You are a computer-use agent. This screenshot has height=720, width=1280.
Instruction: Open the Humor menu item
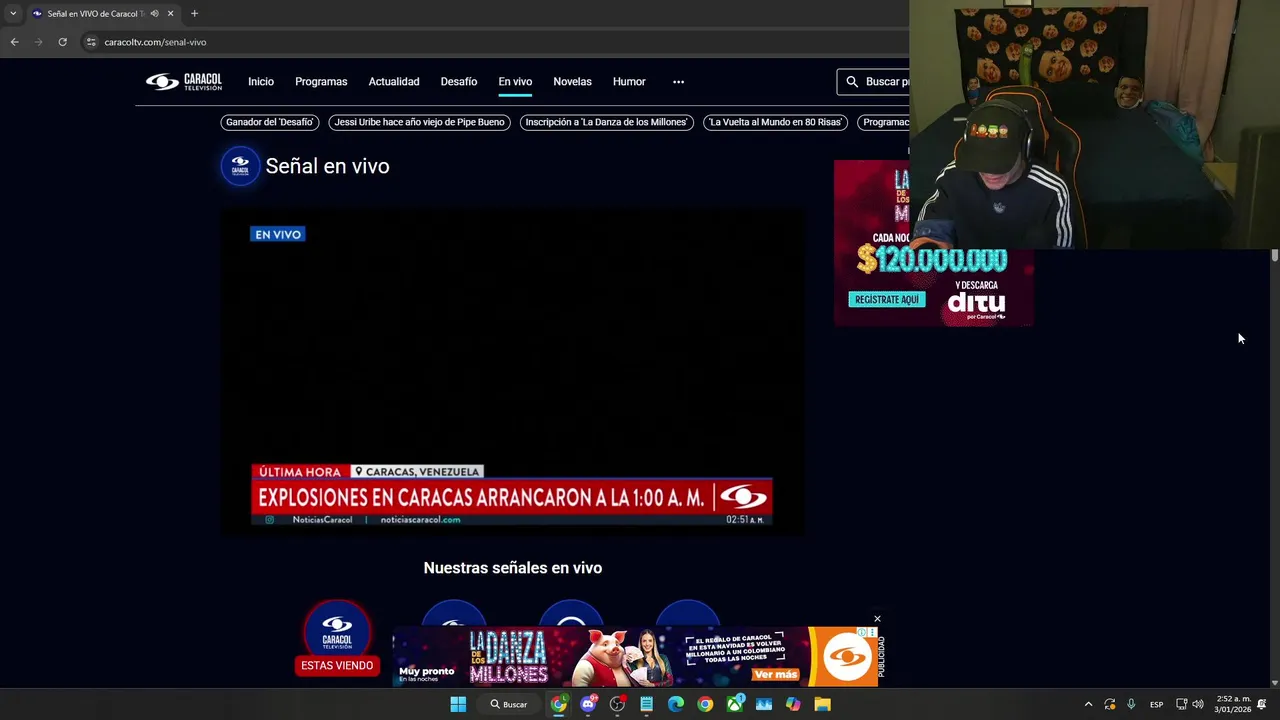click(x=629, y=82)
